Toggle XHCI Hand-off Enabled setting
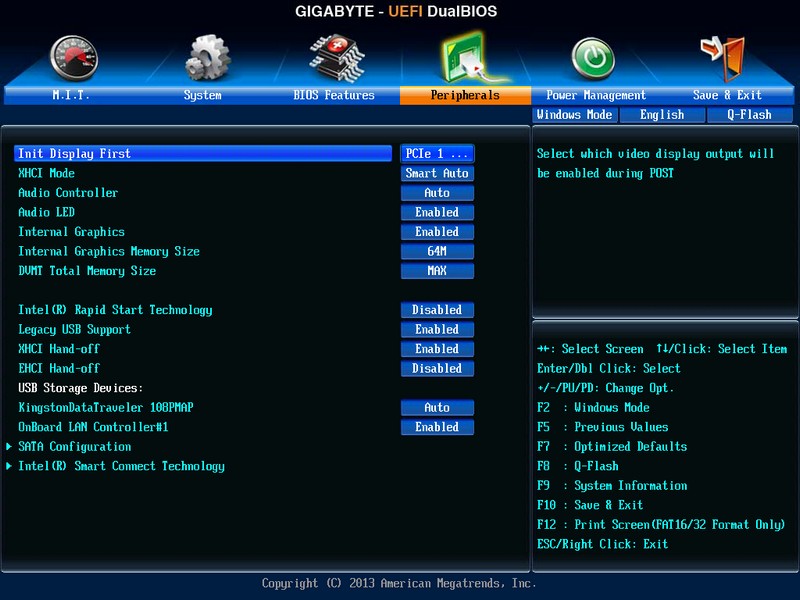The image size is (800, 600). pyautogui.click(x=437, y=349)
